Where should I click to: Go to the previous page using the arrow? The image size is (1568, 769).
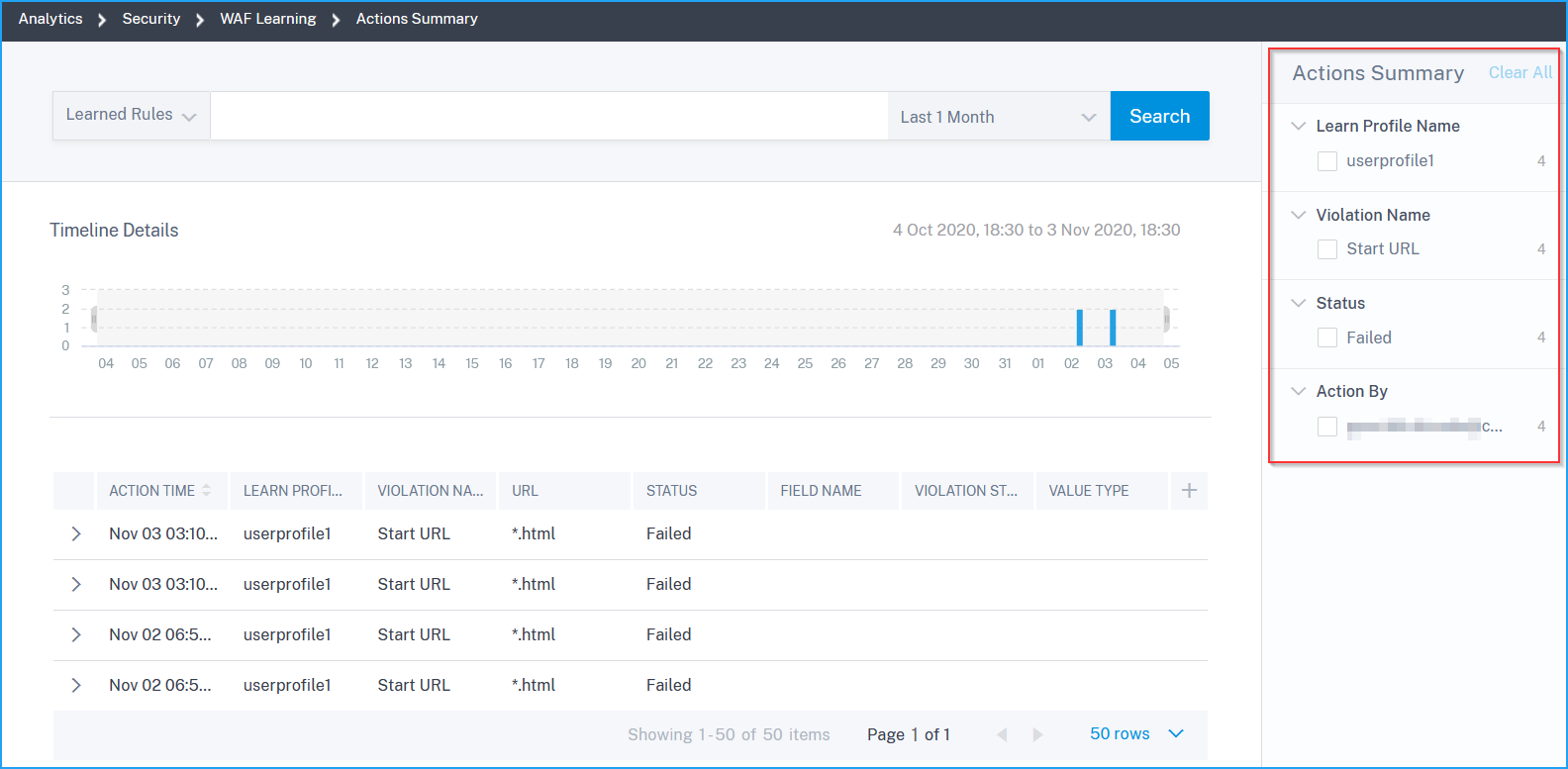click(1002, 734)
